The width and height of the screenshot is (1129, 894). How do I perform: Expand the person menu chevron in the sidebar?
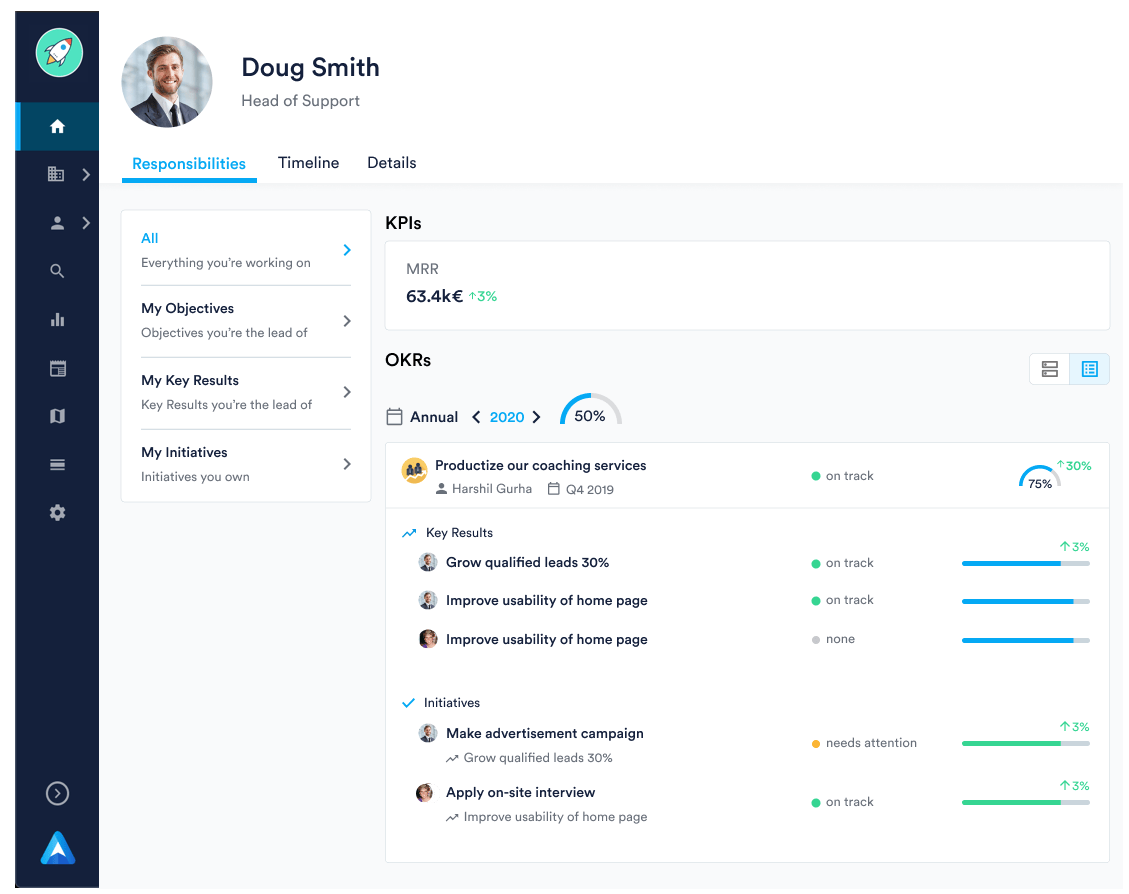86,223
